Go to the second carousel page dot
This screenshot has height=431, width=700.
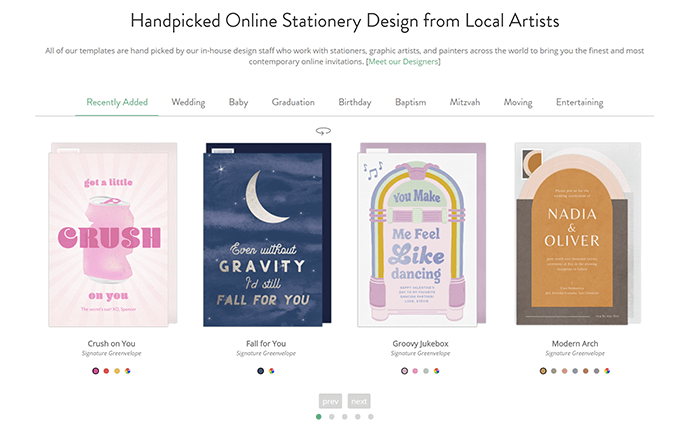tap(331, 416)
